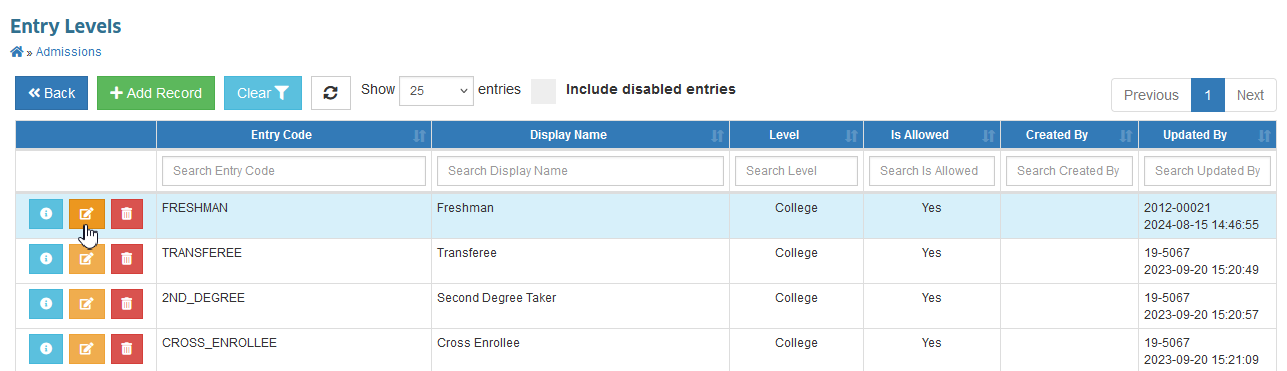Image resolution: width=1287 pixels, height=371 pixels.
Task: Delete the 2ND_DEGREE entry record
Action: coord(126,304)
